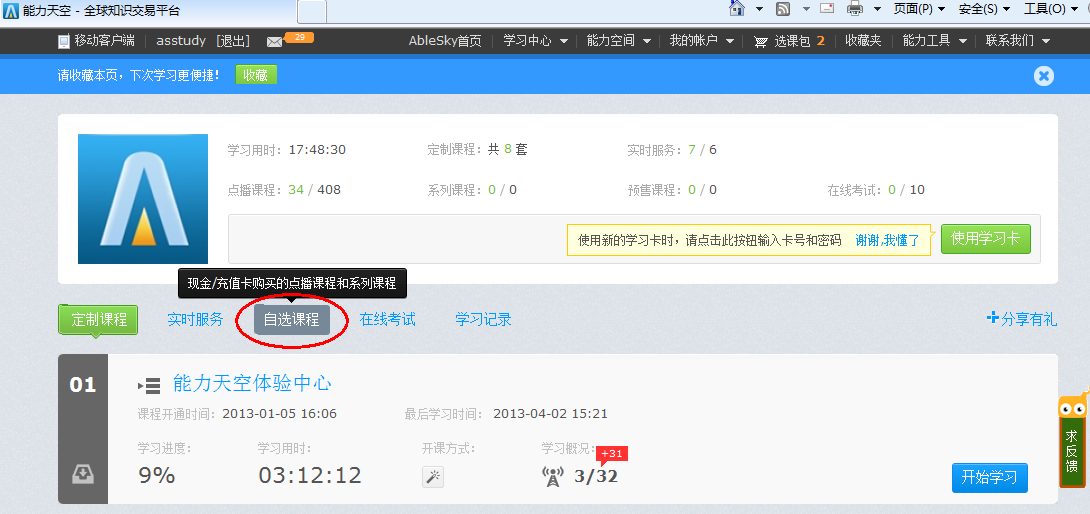Click the 实时服务 7 / 6 count

tap(702, 150)
